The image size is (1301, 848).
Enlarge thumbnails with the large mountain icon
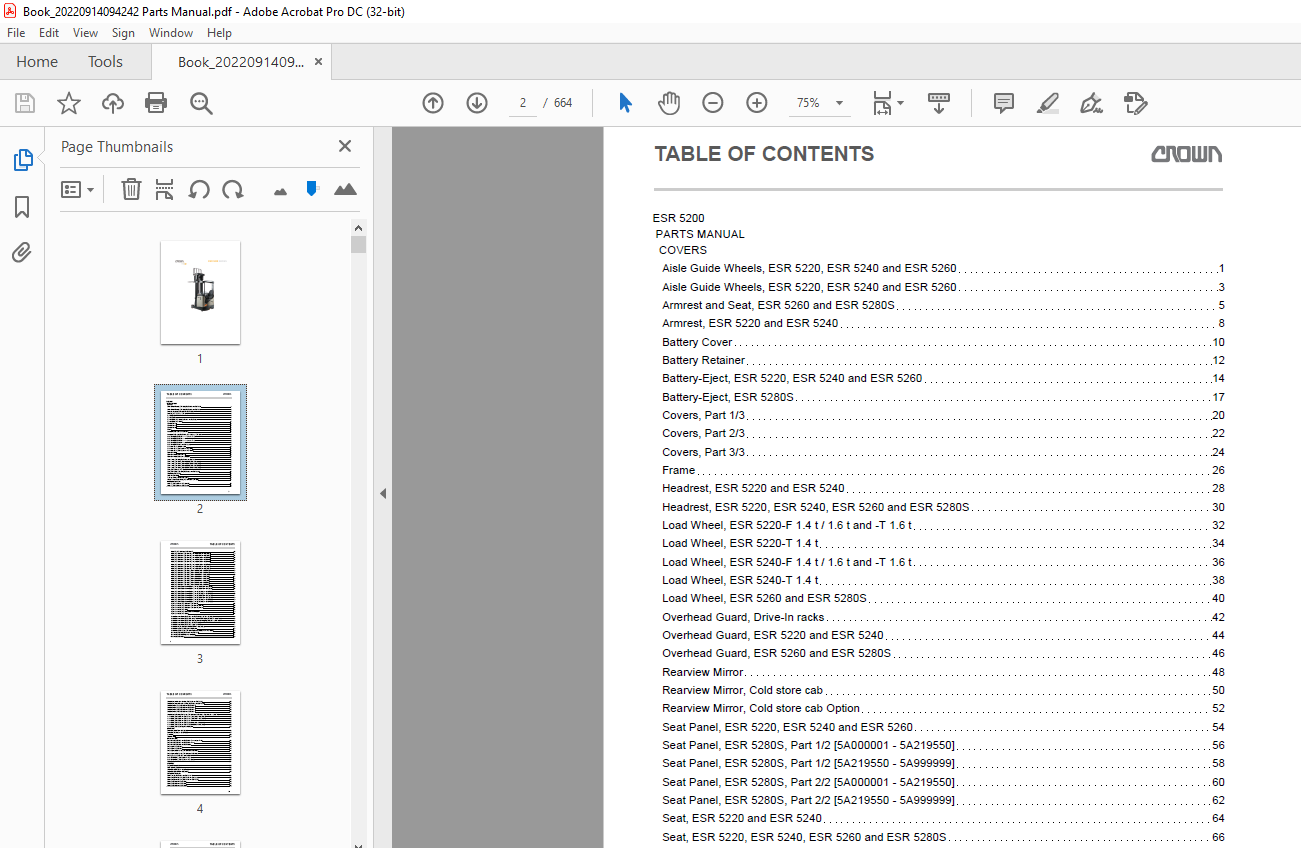[x=345, y=189]
